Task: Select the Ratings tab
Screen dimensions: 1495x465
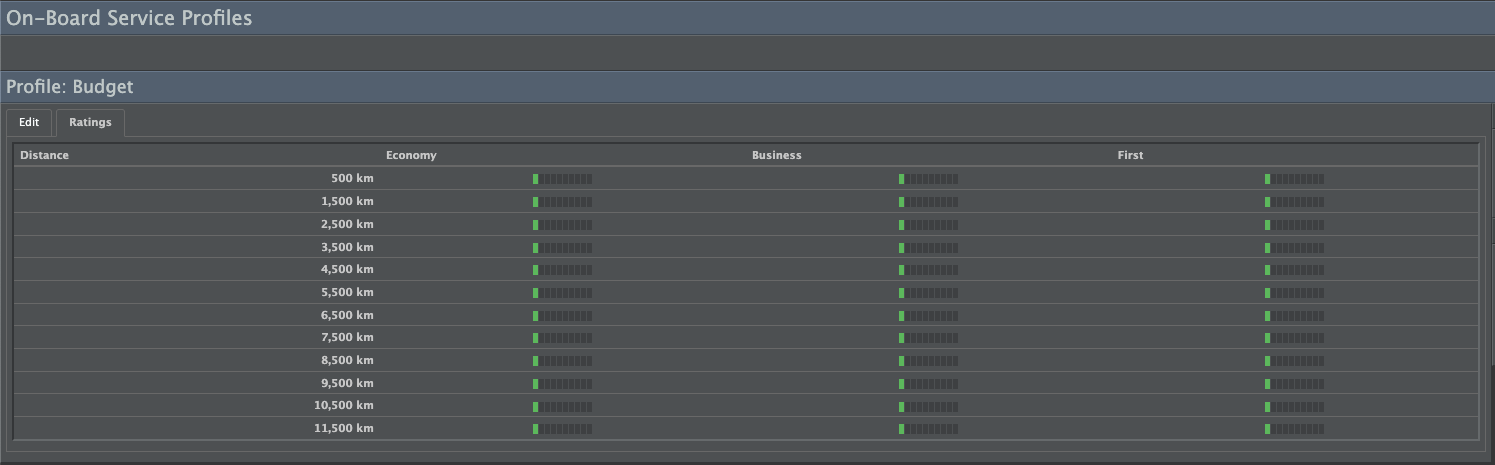Action: tap(90, 122)
